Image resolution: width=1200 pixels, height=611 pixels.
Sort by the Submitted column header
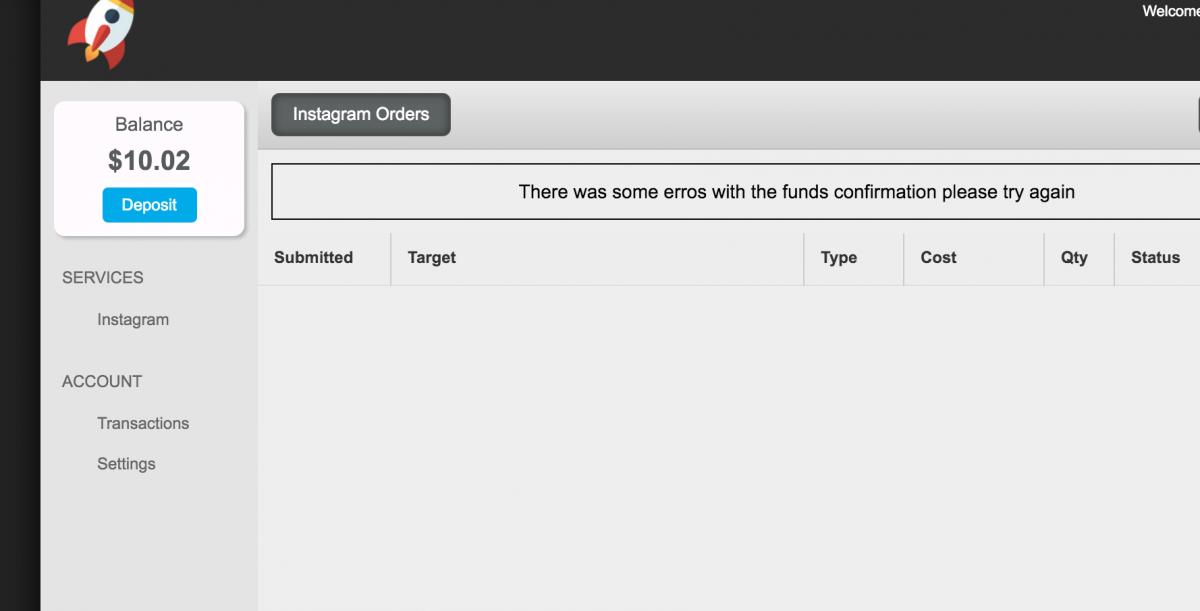click(x=313, y=257)
